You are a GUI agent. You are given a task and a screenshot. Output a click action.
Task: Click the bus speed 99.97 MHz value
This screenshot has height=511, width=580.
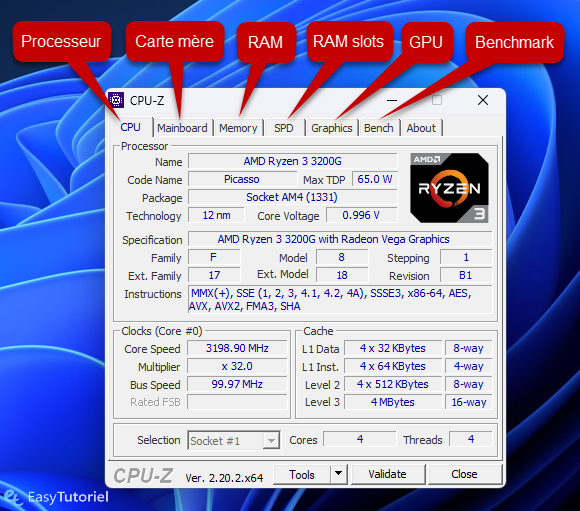237,384
